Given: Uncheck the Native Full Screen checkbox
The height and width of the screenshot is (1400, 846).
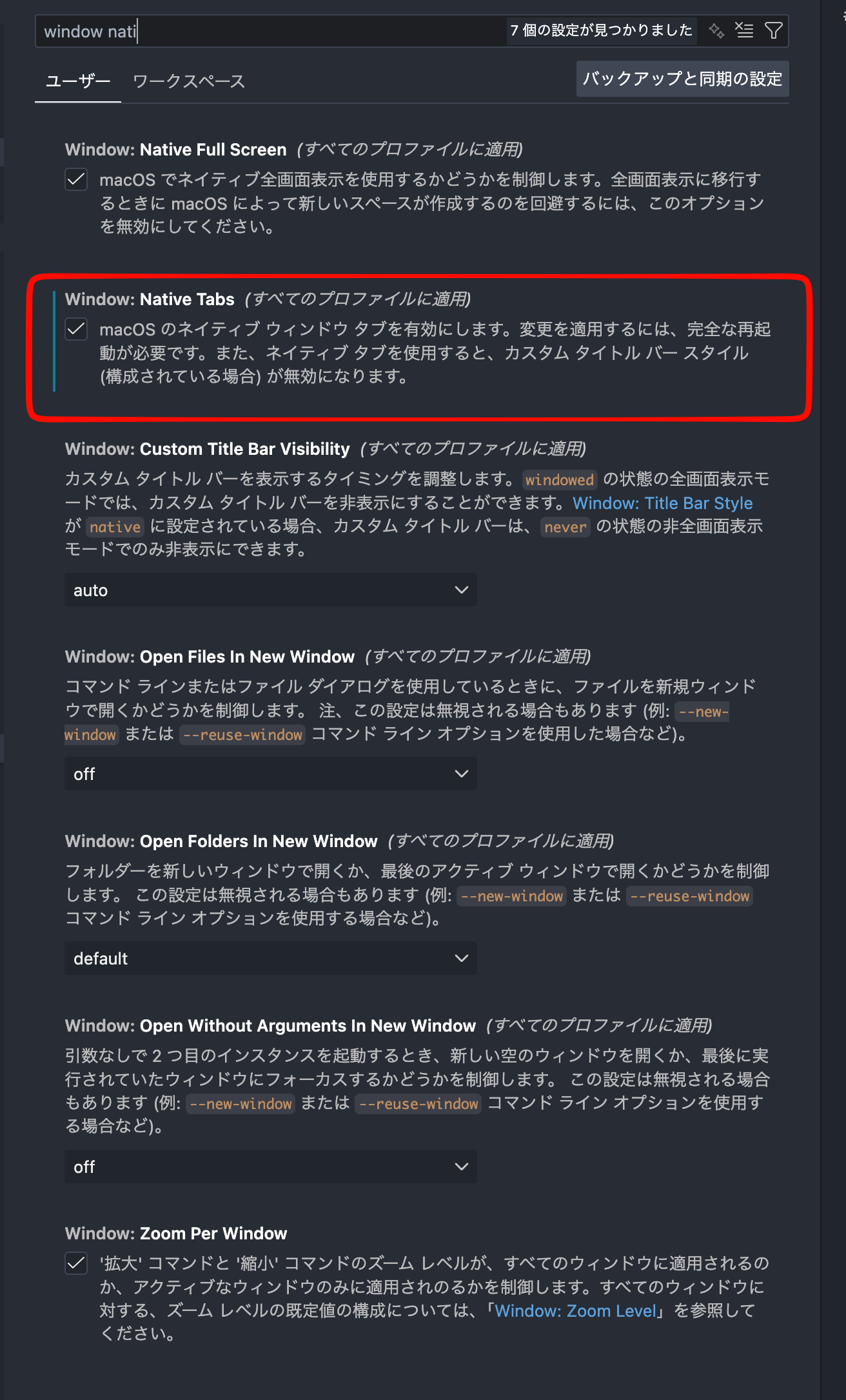Looking at the screenshot, I should tap(76, 179).
